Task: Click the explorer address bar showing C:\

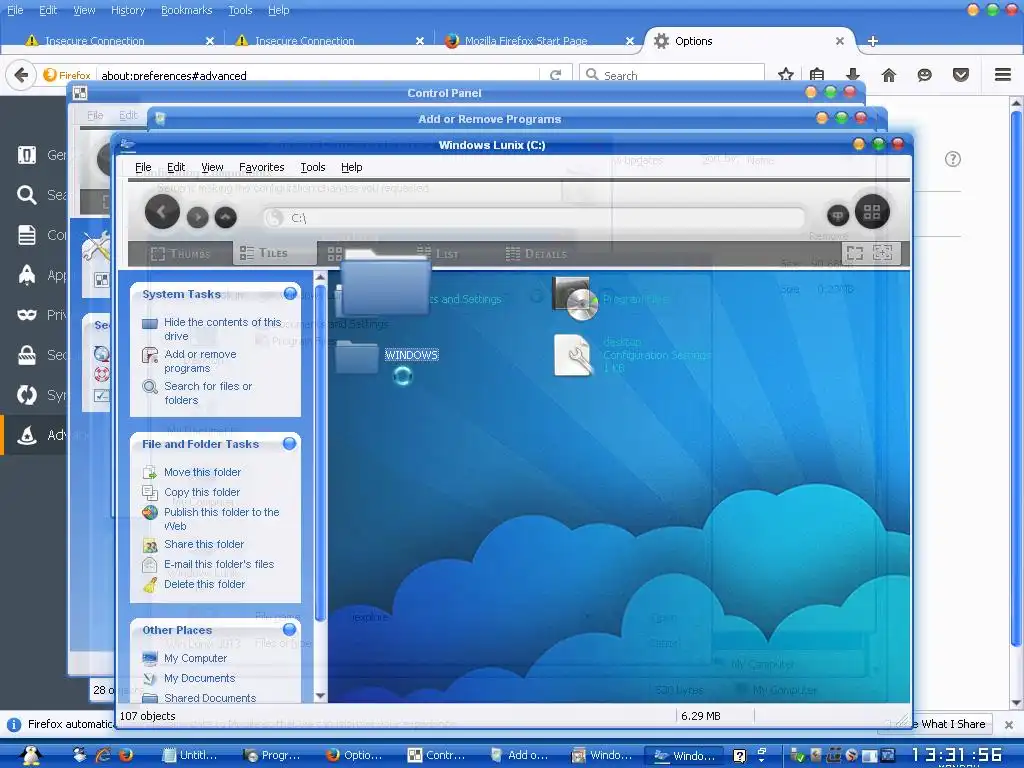Action: (x=534, y=217)
